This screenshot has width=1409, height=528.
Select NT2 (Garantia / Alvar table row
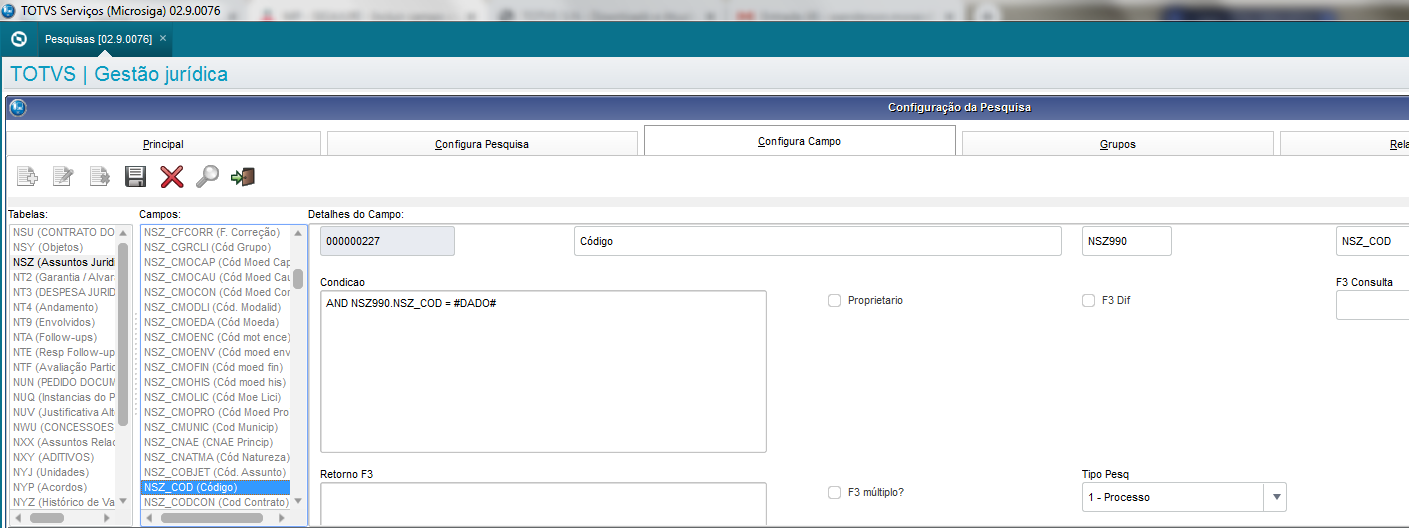tap(64, 277)
